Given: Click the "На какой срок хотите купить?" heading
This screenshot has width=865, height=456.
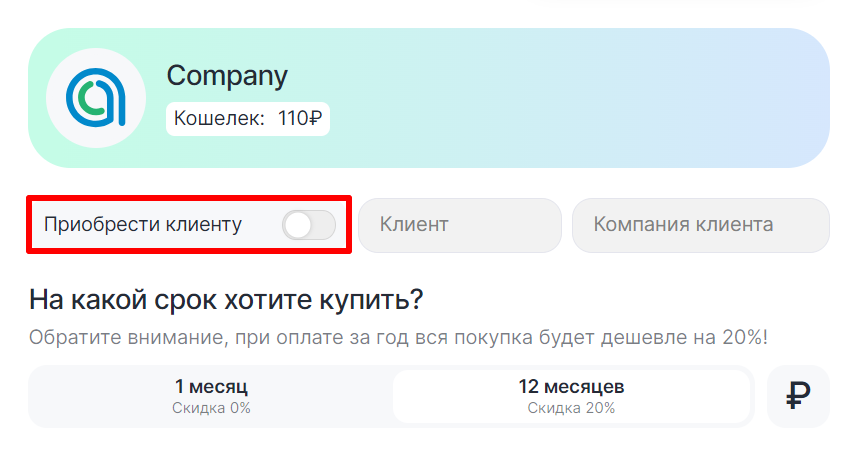Looking at the screenshot, I should pos(226,300).
